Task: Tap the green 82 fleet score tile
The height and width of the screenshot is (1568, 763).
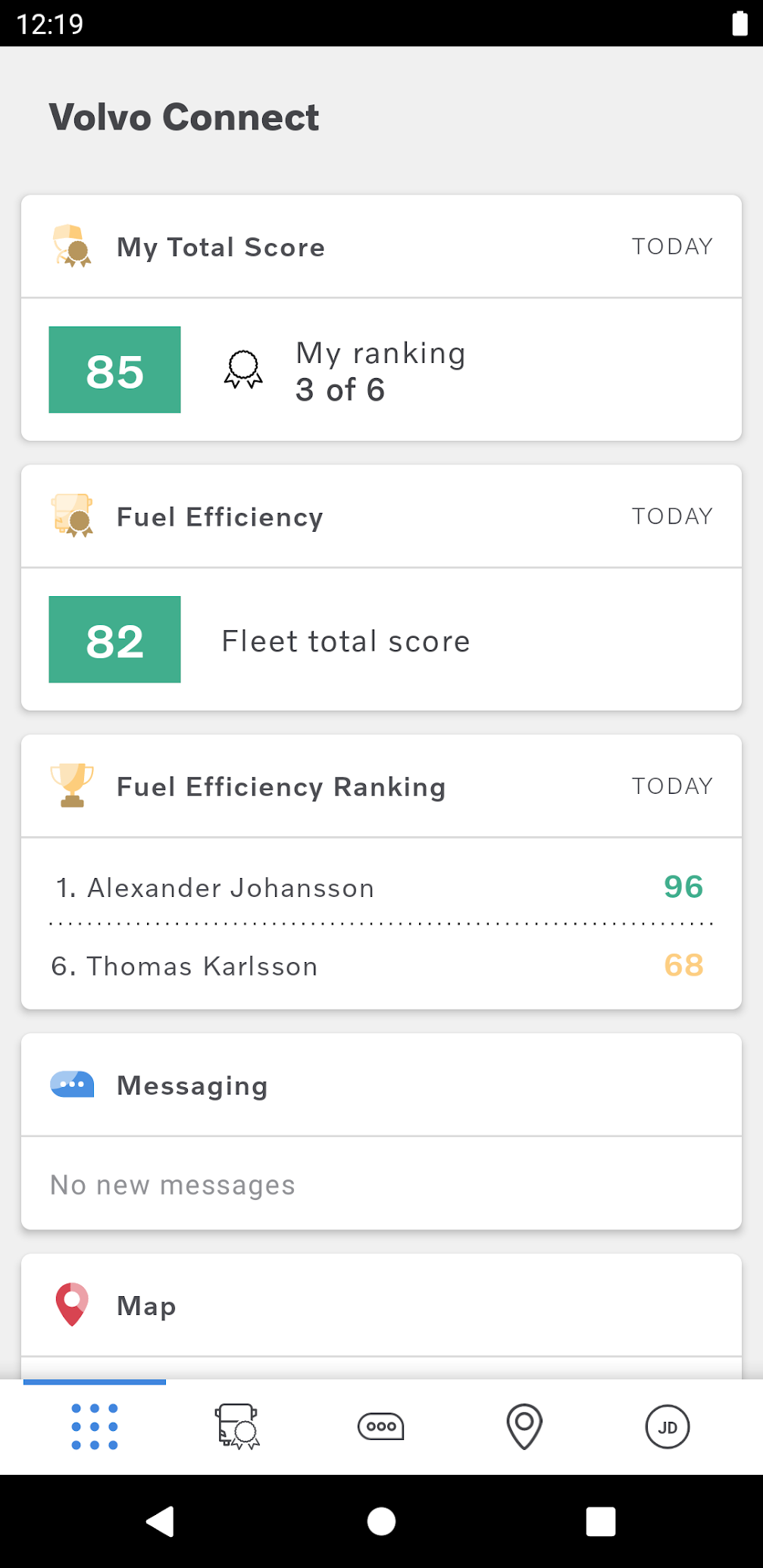Action: 114,639
